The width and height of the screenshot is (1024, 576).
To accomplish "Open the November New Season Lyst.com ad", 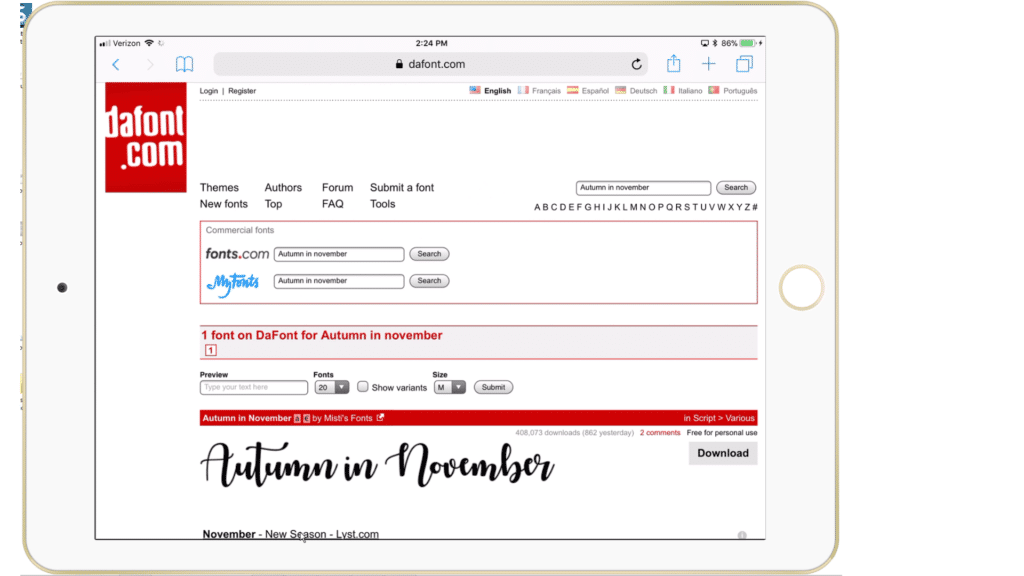I will click(291, 534).
